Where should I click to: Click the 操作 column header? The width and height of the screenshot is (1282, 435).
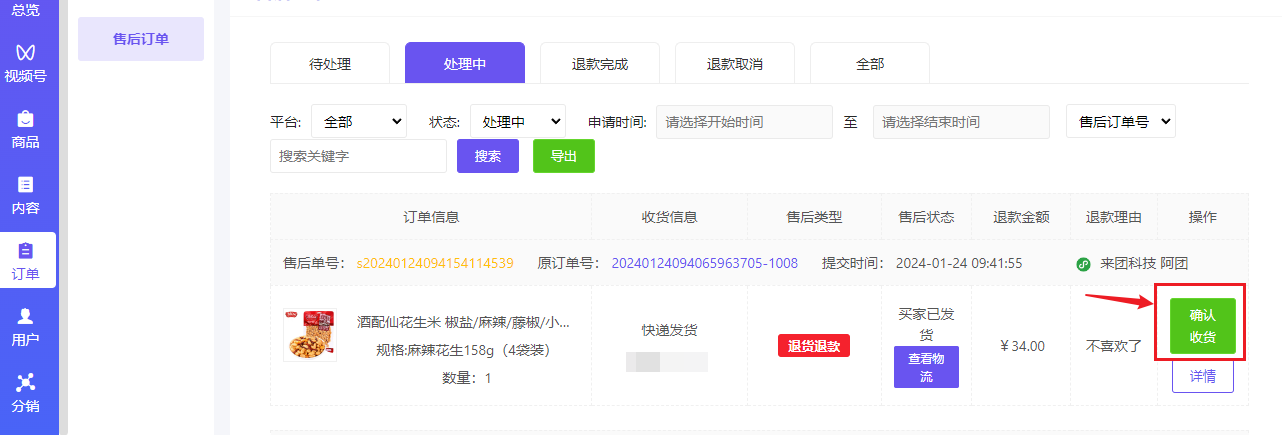1203,217
